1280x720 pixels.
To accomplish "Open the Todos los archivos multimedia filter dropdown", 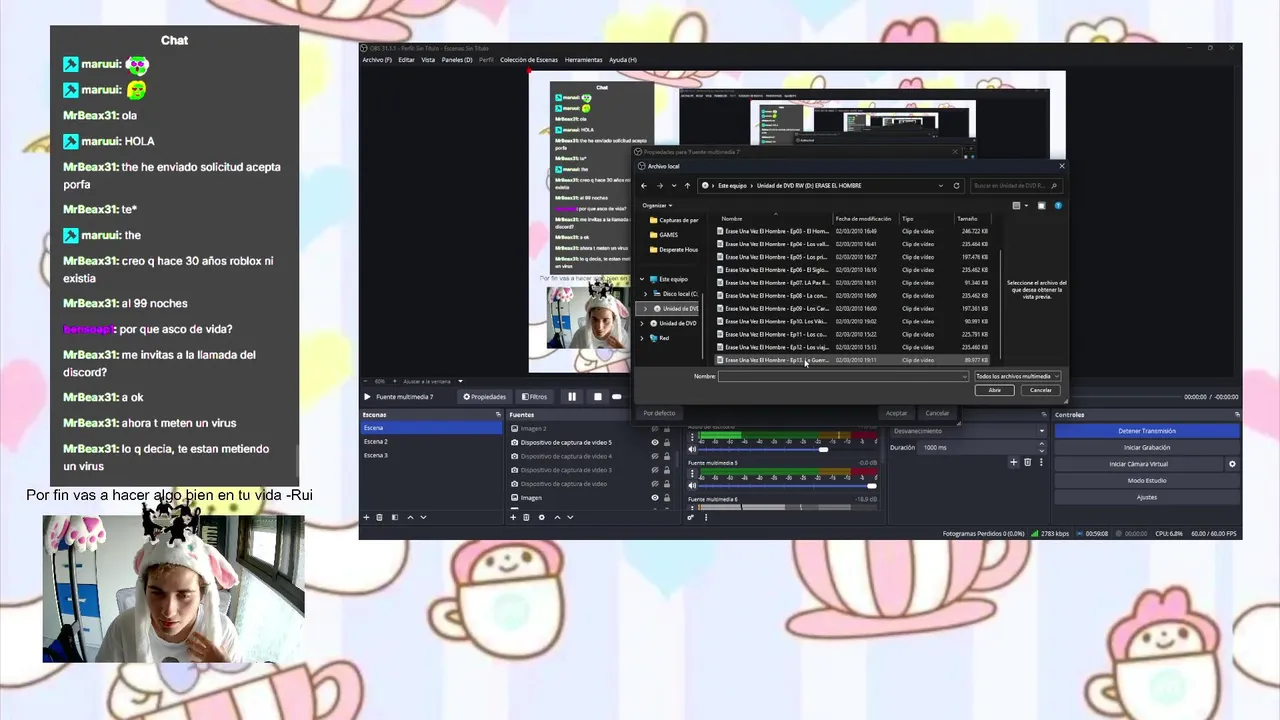I will (1017, 376).
